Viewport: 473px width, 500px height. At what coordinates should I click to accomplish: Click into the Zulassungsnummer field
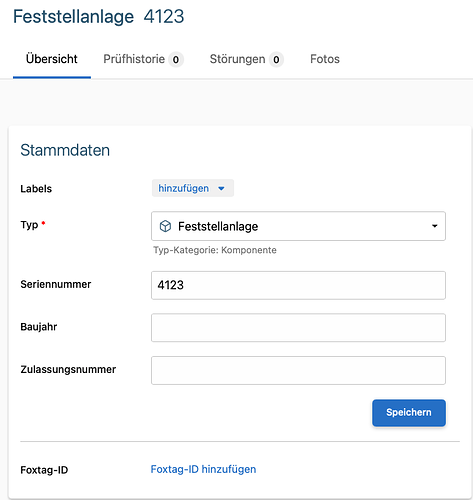(x=298, y=370)
